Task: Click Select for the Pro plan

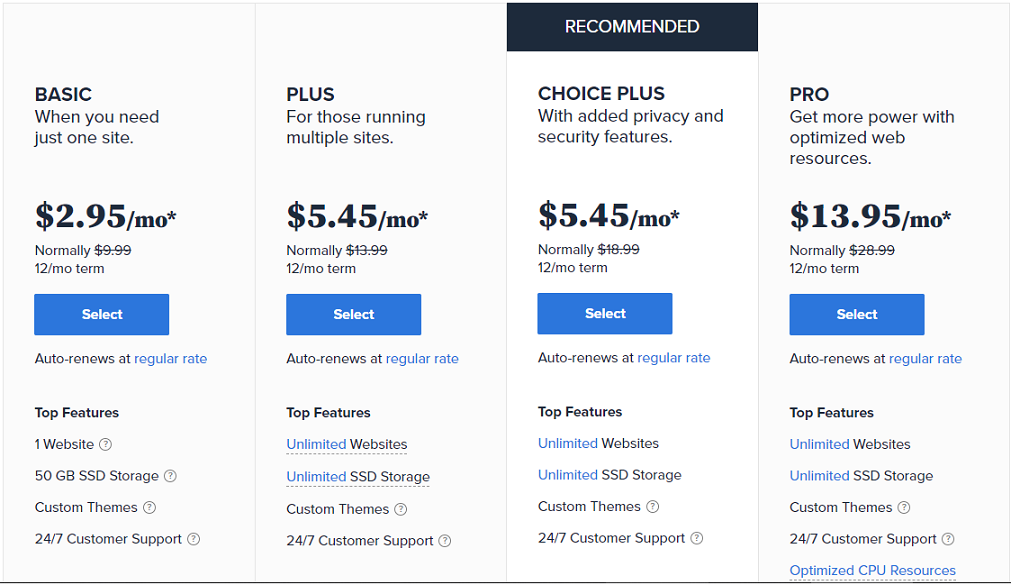Action: coord(857,314)
